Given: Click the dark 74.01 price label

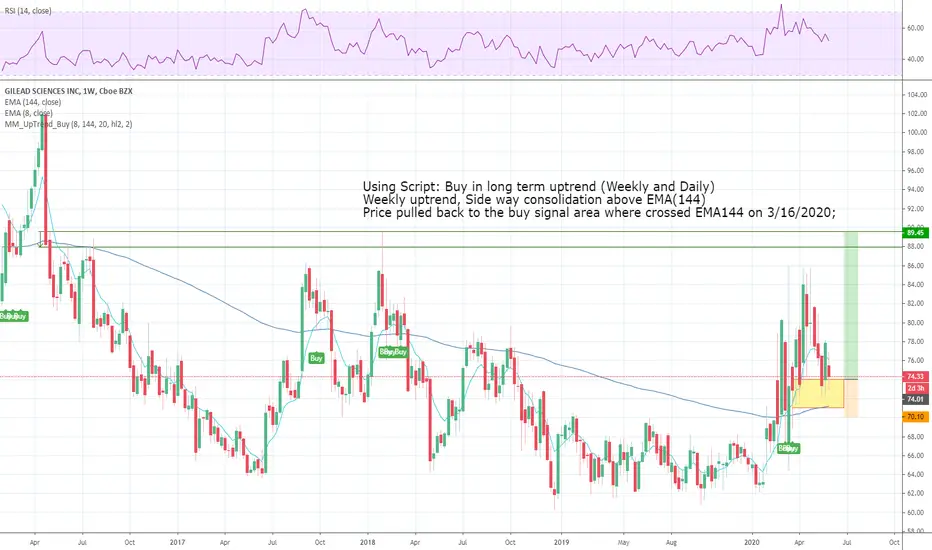Looking at the screenshot, I should pyautogui.click(x=915, y=399).
